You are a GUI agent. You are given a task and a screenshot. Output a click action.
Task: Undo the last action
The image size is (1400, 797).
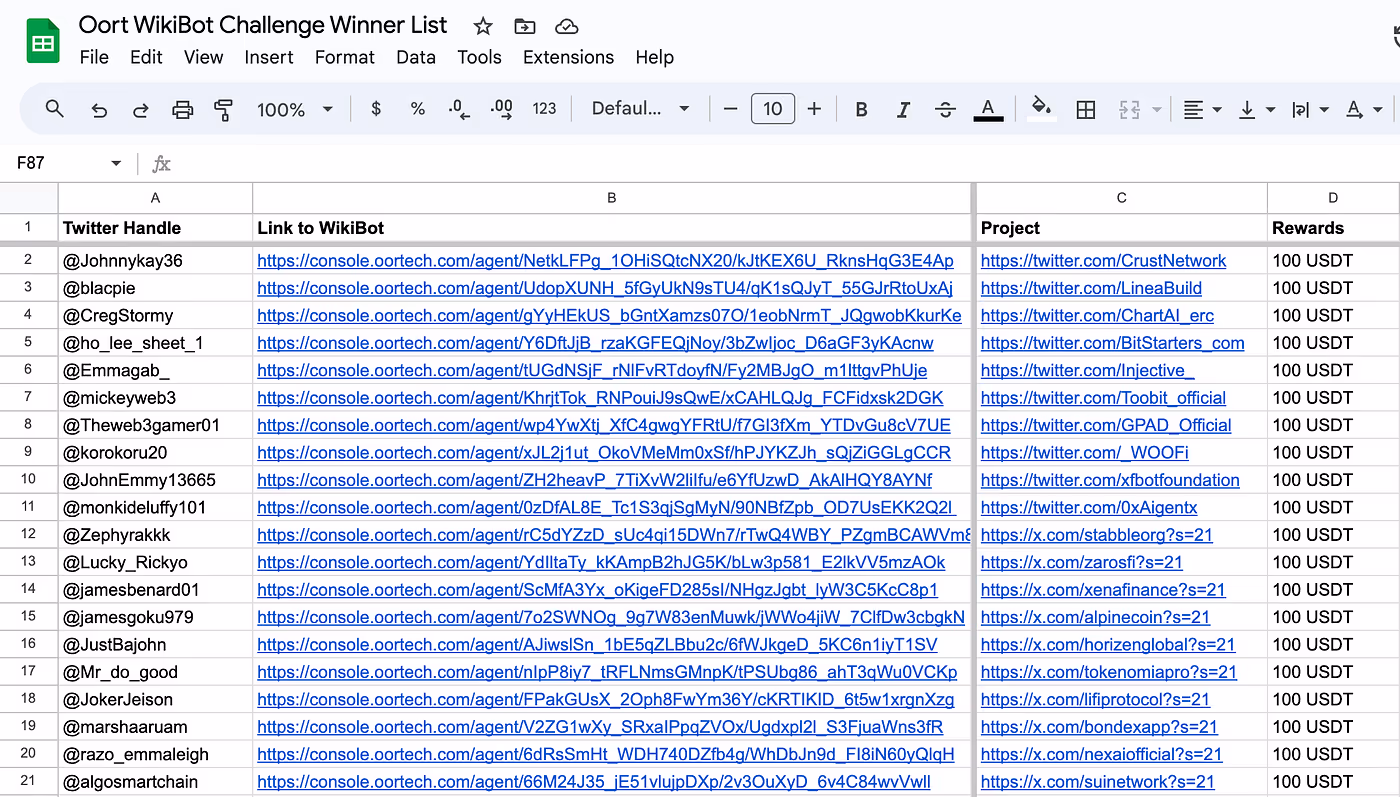pos(99,109)
